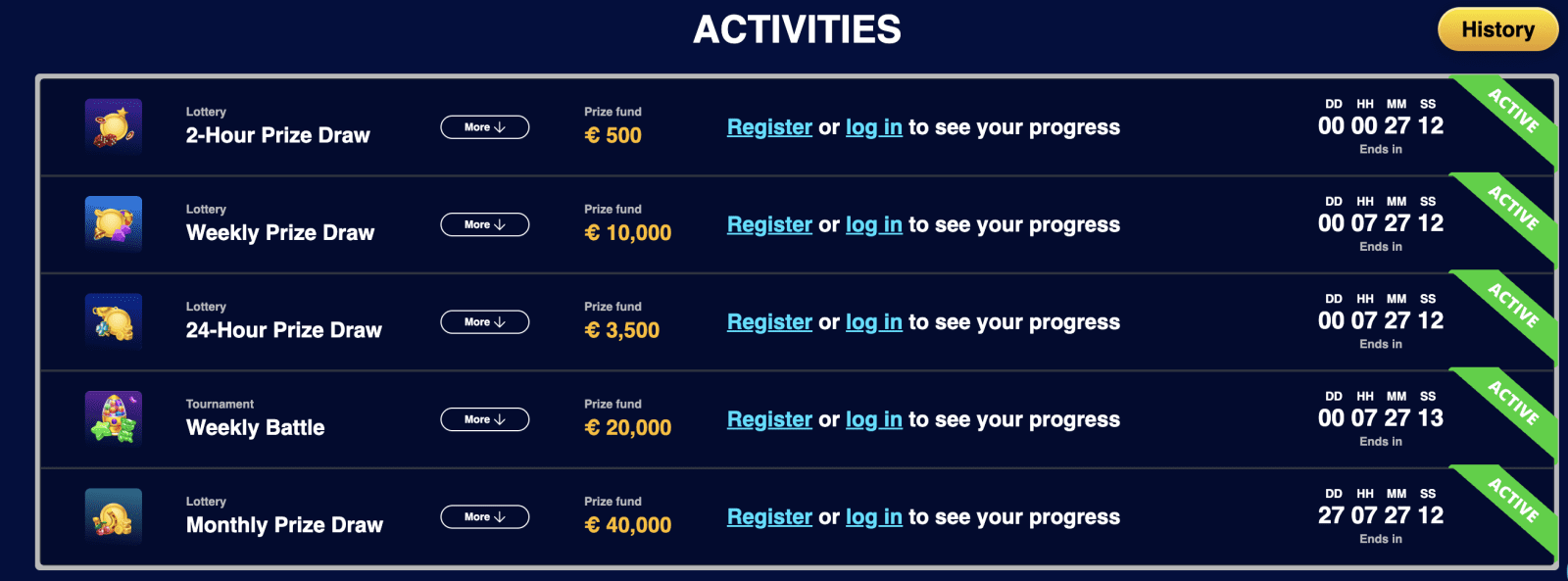Click log in link in Weekly Prize Draw row
Screen dimensions: 1568x581
click(x=873, y=224)
